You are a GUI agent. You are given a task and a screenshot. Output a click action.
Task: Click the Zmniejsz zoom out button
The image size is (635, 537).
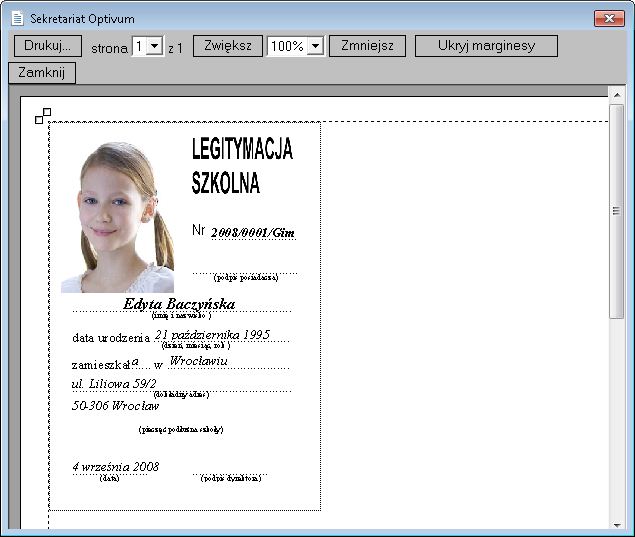(367, 46)
